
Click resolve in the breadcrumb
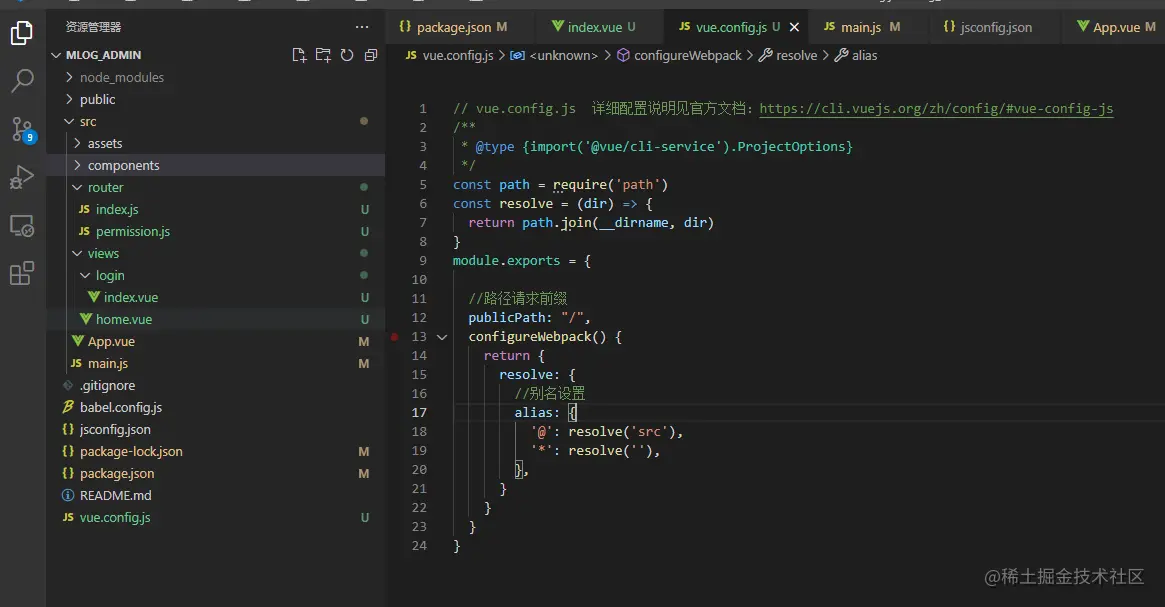pyautogui.click(x=796, y=55)
